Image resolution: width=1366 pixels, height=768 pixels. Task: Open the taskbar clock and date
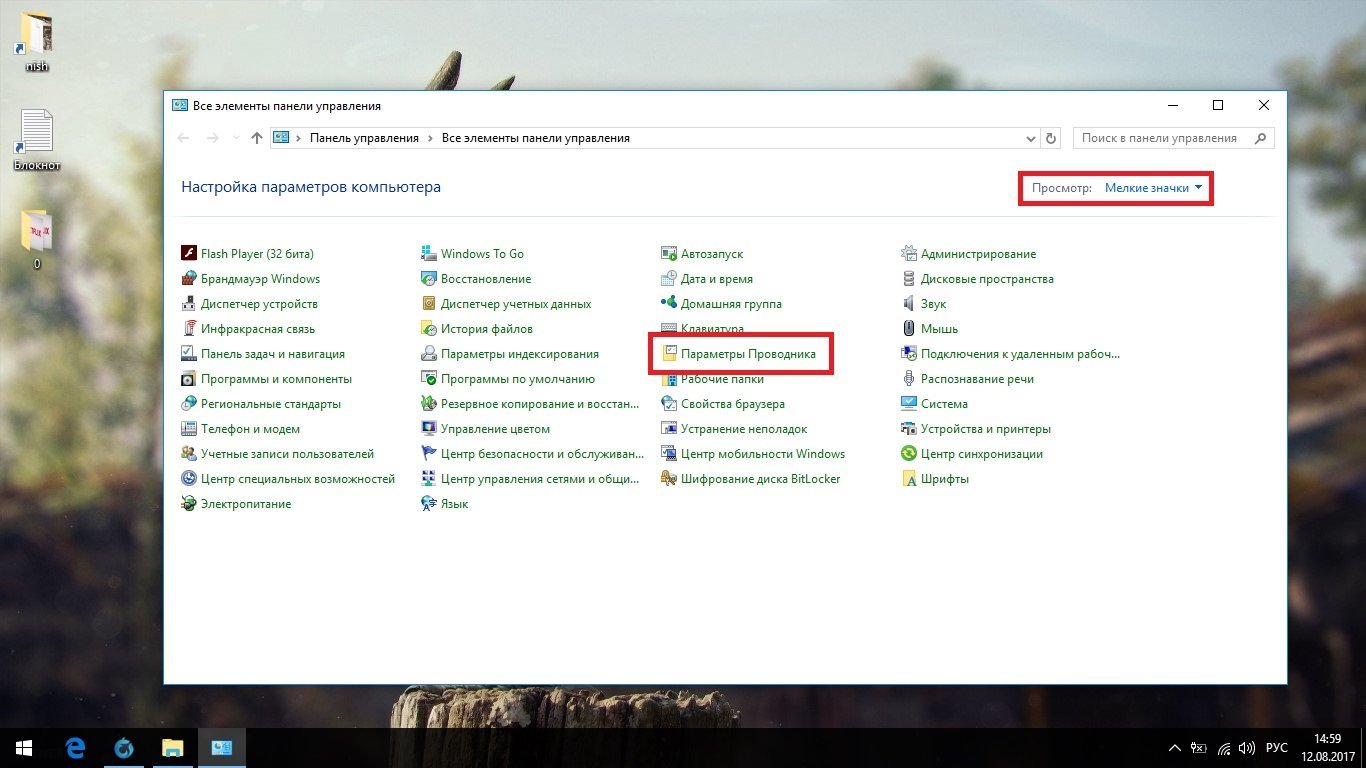pyautogui.click(x=1328, y=748)
